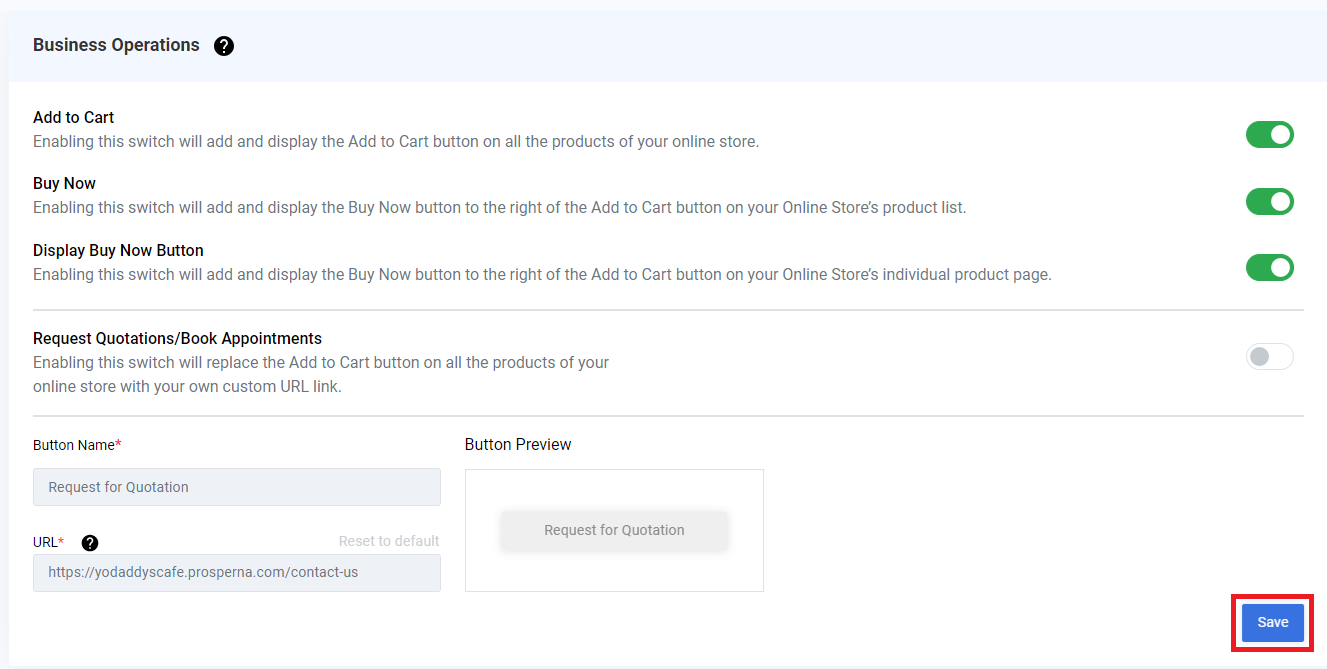The image size is (1327, 669).
Task: Click the Buy Now label text
Action: click(64, 183)
